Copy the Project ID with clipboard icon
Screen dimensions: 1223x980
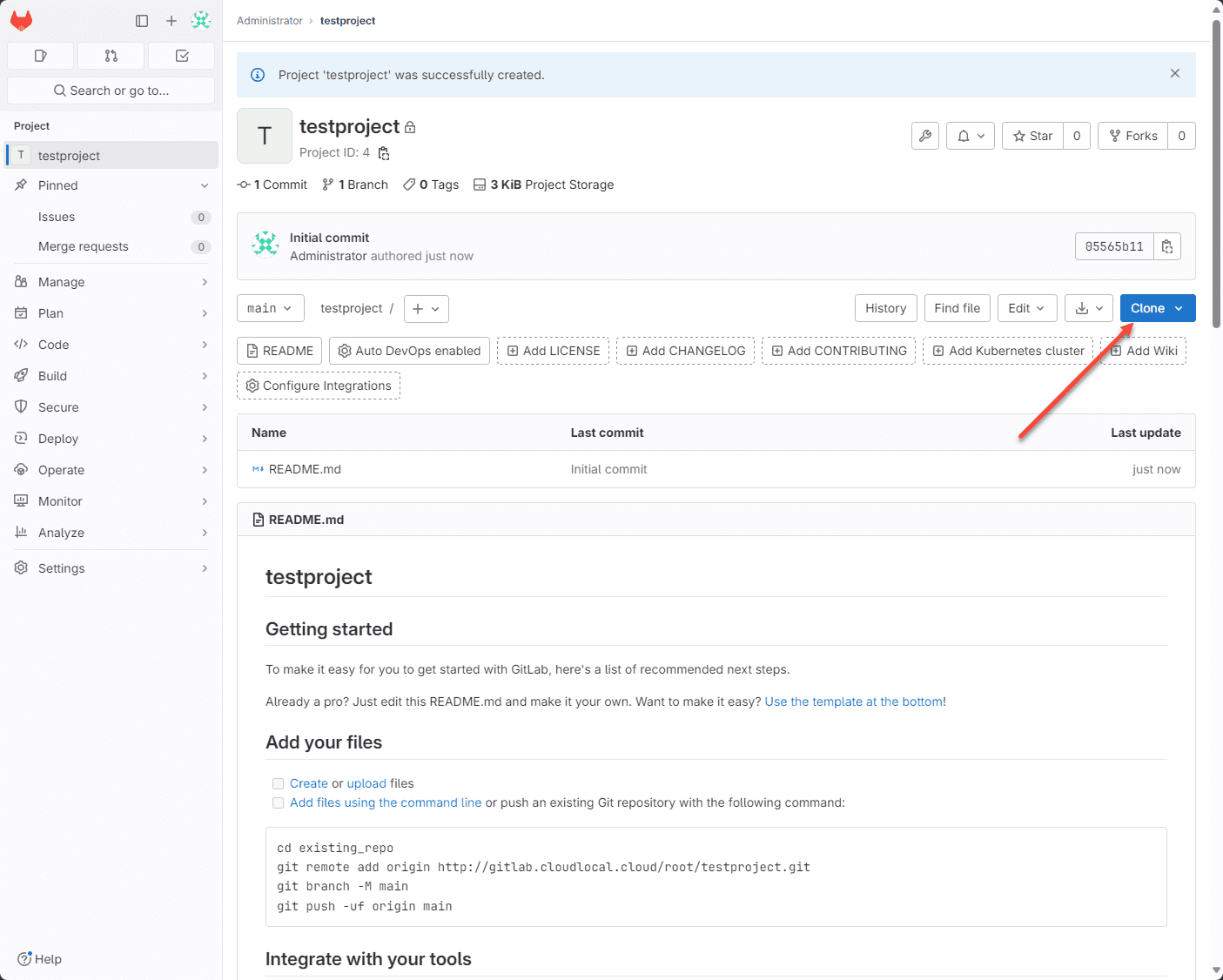(383, 153)
